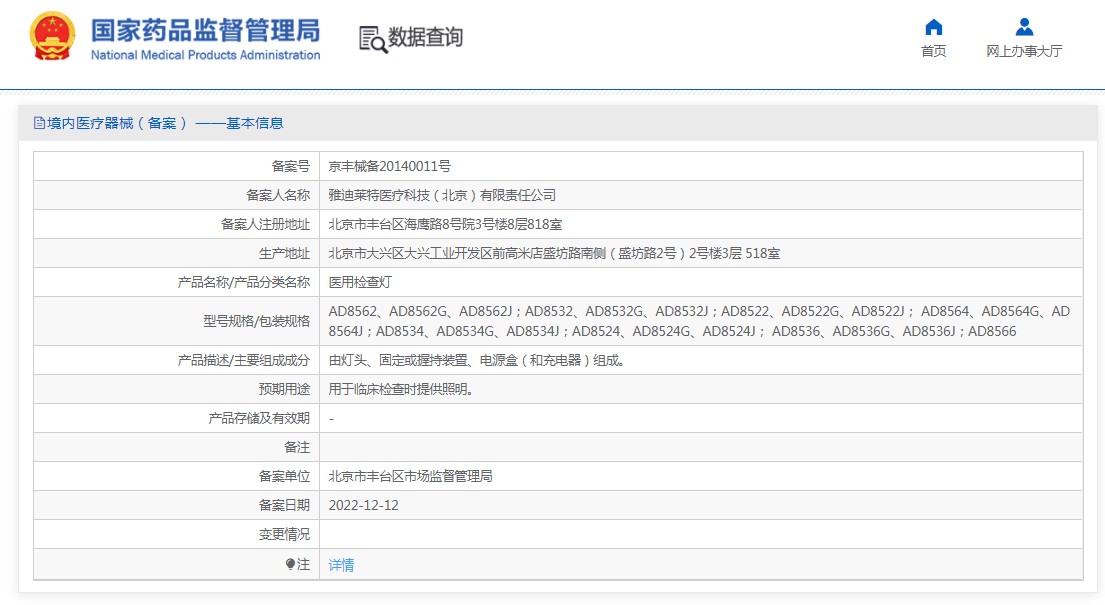Click the 生产地址 address value
The height and width of the screenshot is (605, 1105).
tap(554, 253)
